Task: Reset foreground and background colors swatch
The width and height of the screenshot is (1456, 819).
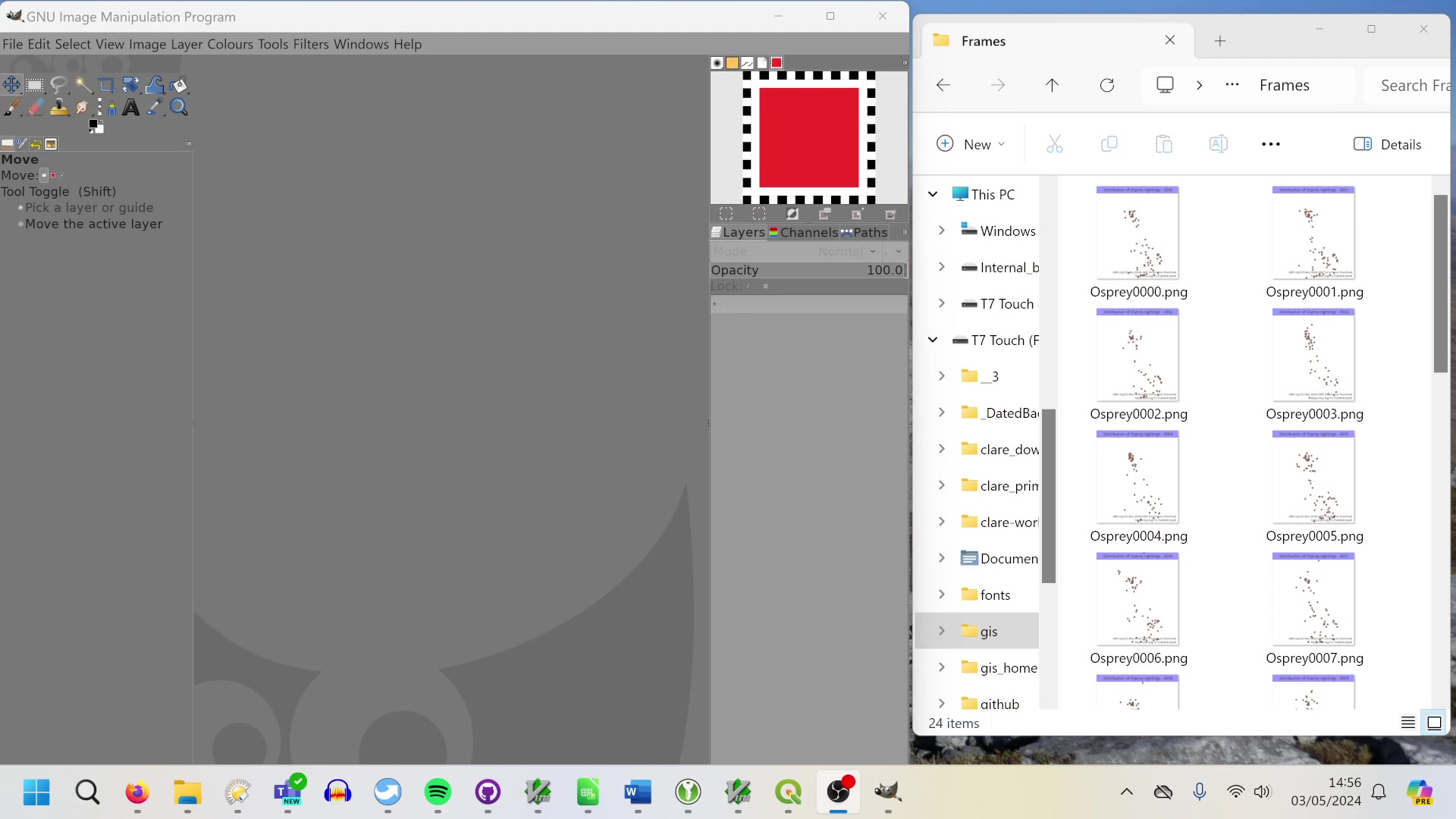Action: click(89, 133)
